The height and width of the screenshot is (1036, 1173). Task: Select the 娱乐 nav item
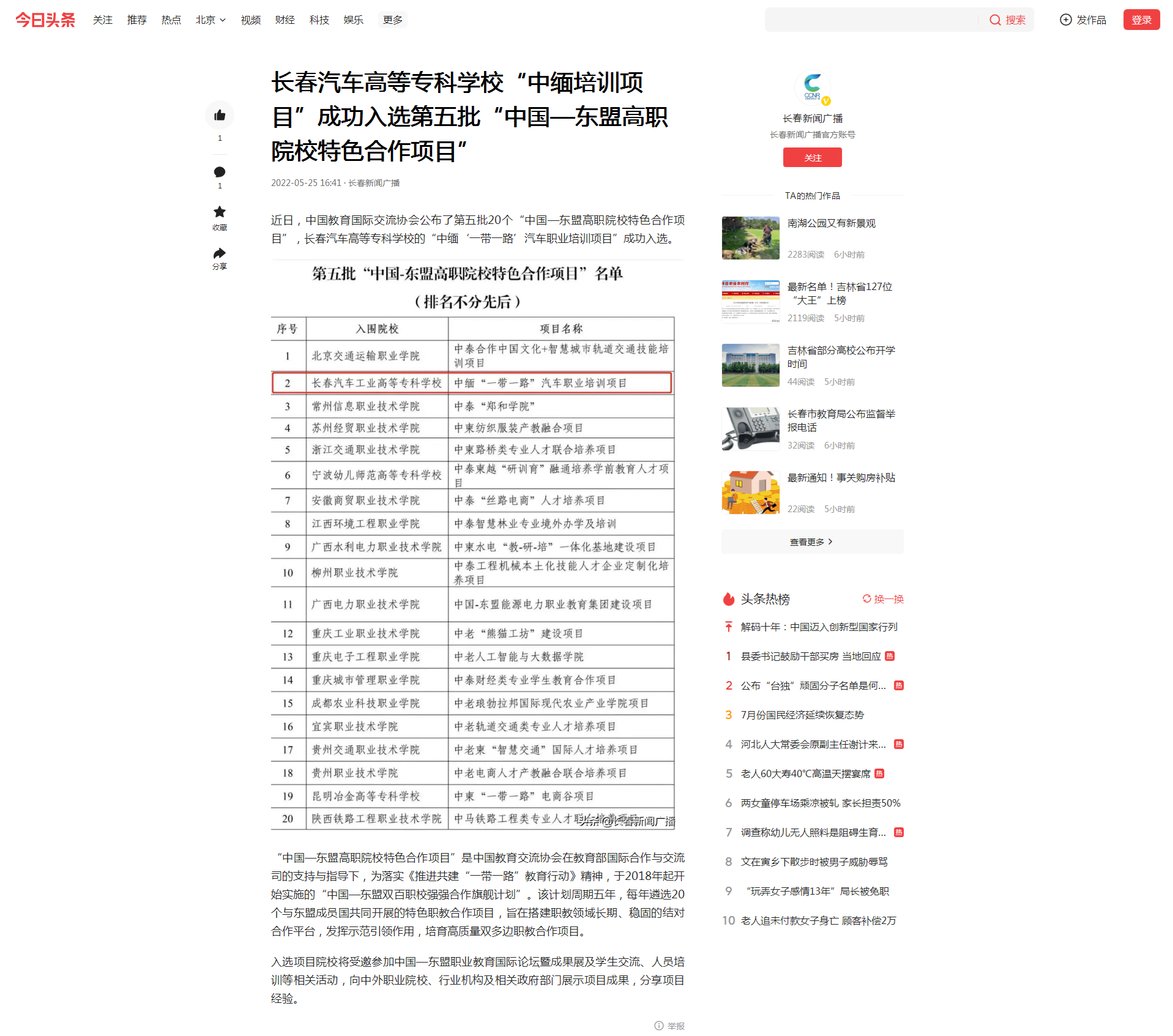(353, 20)
